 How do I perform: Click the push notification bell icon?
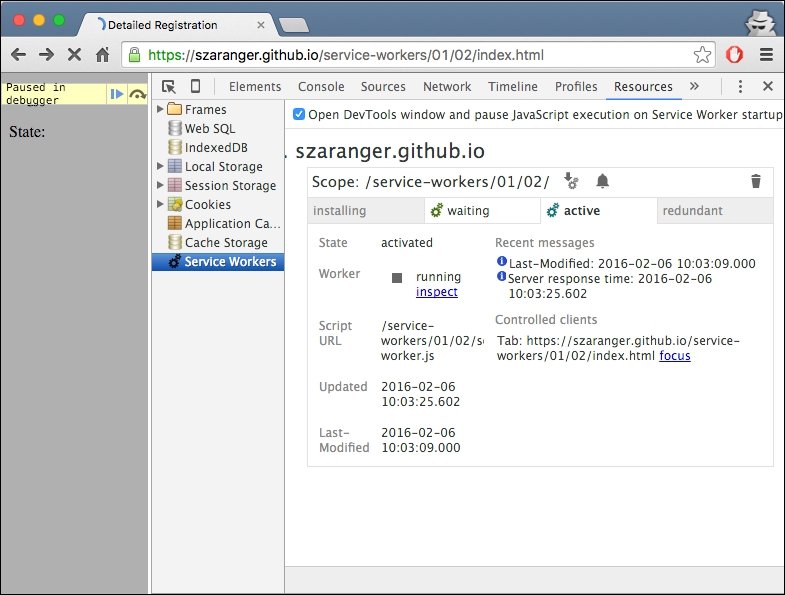click(602, 181)
